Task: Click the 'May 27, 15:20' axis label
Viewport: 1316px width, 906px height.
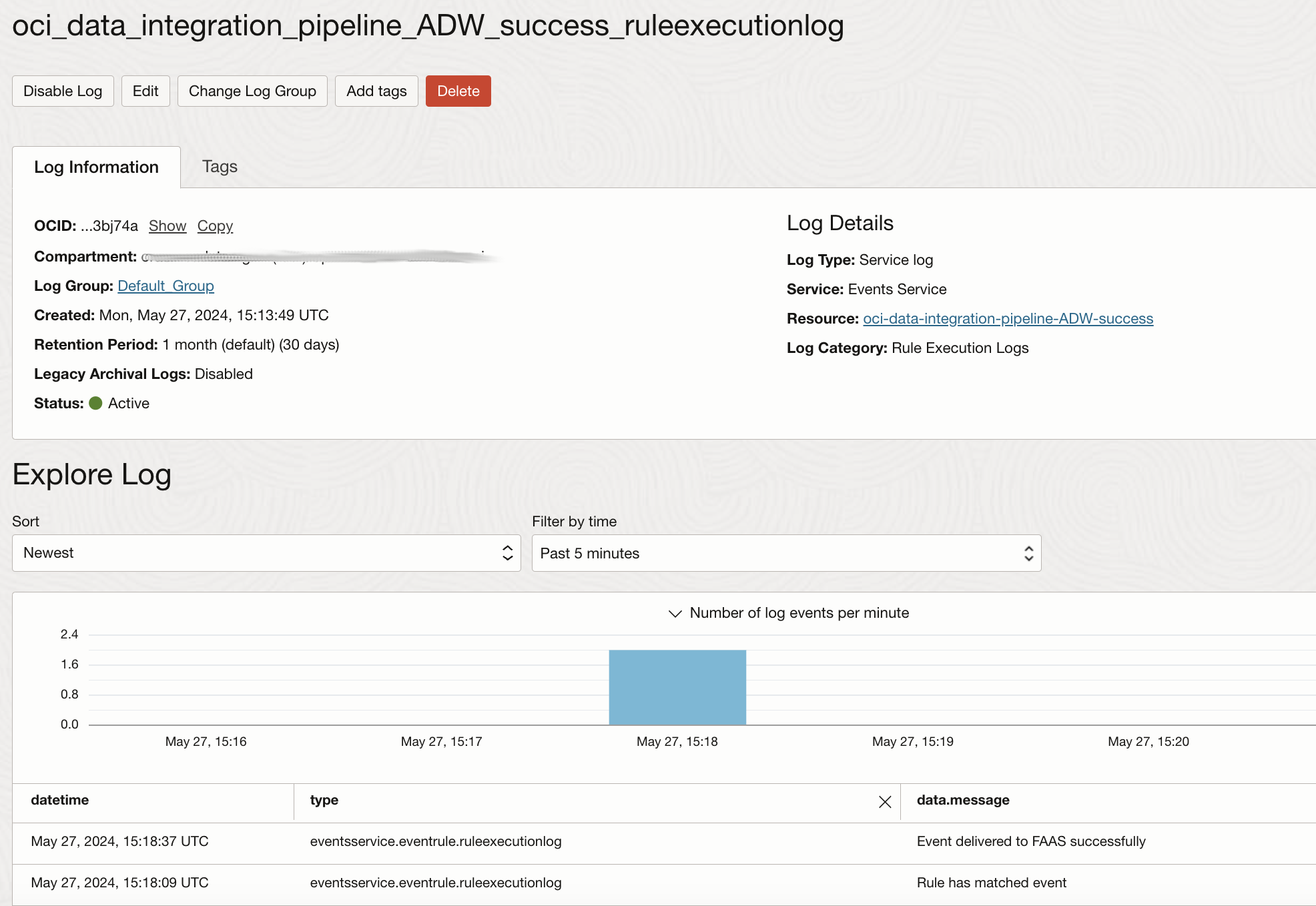Action: pos(1148,741)
